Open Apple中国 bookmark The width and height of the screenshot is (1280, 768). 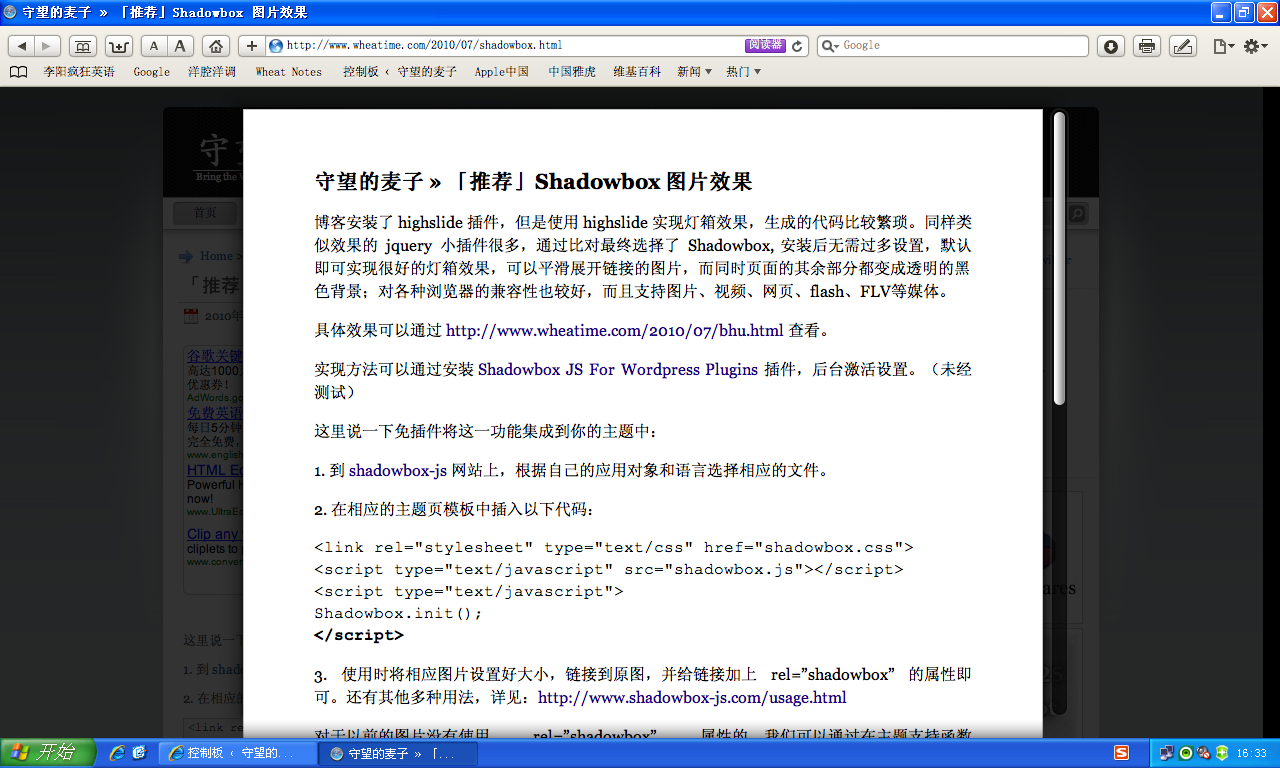[502, 72]
